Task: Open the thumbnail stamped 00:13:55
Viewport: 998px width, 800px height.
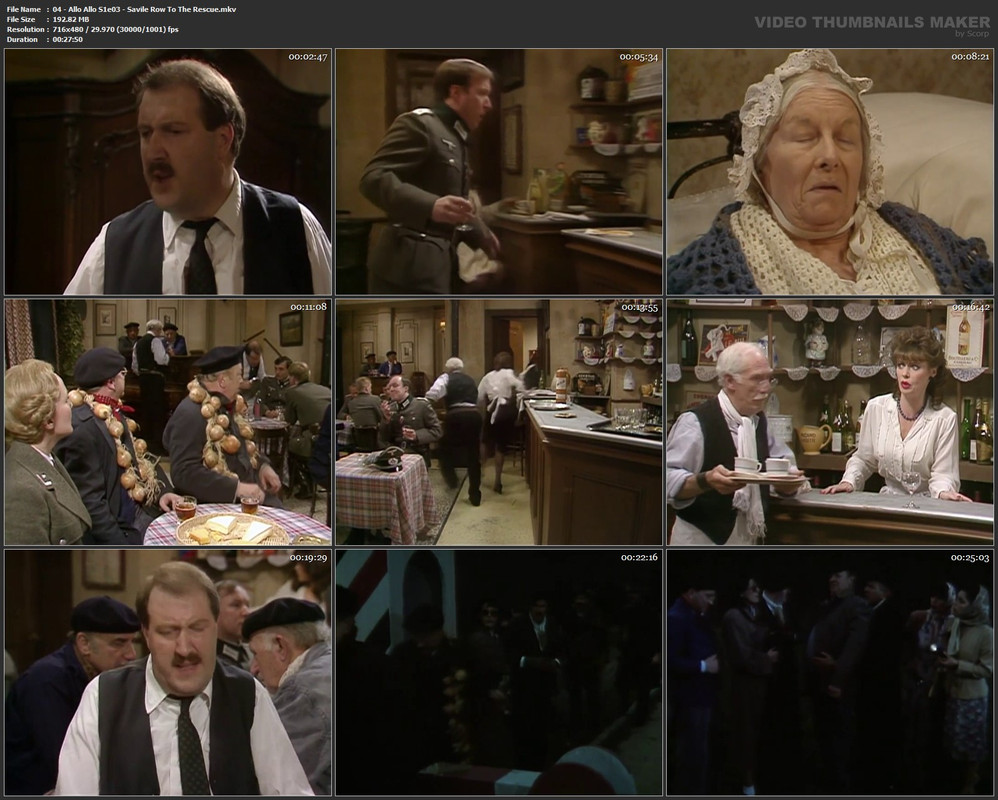Action: pos(499,423)
